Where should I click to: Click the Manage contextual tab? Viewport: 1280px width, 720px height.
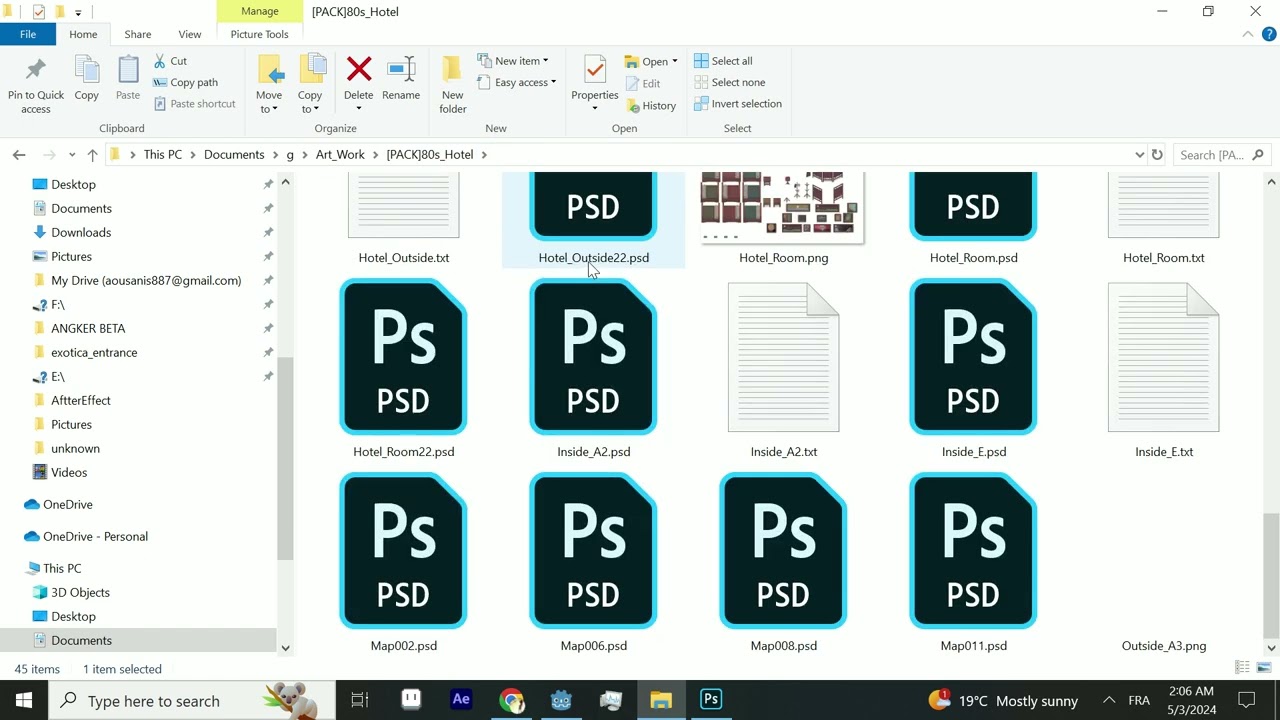pos(259,11)
